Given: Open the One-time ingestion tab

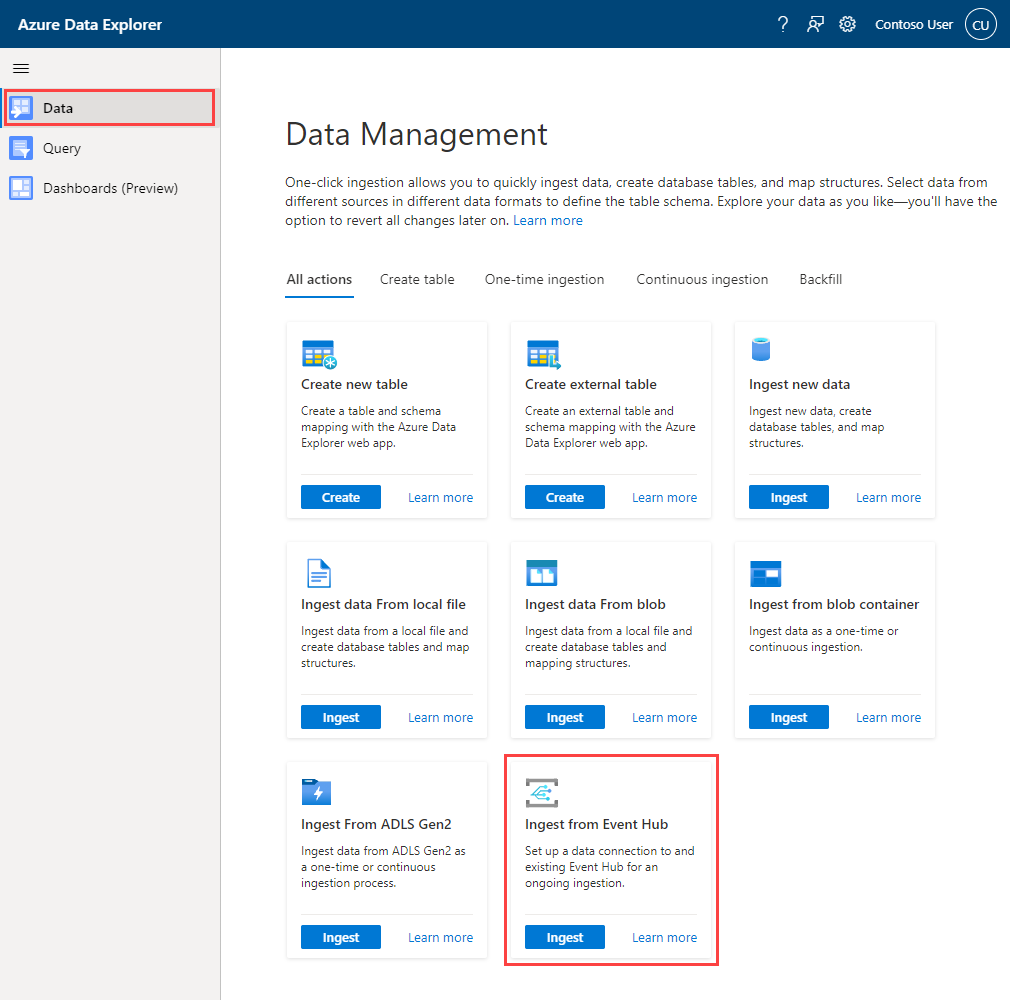Looking at the screenshot, I should [x=544, y=279].
